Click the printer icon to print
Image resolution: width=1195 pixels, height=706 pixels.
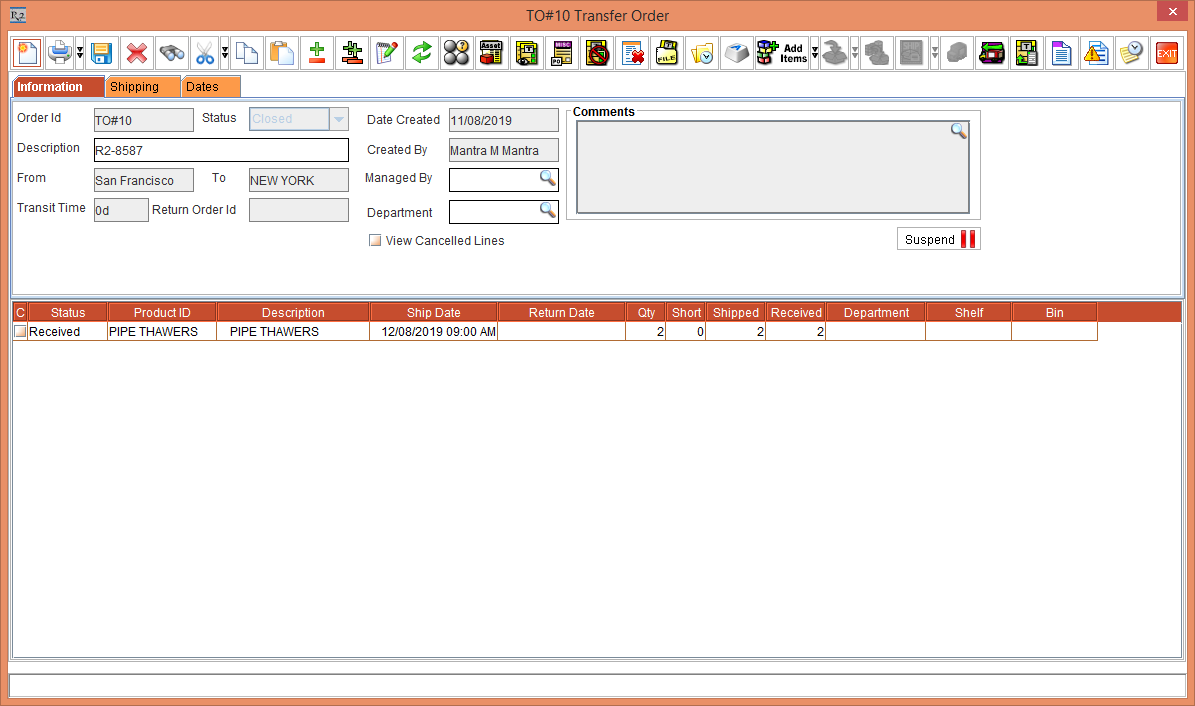[59, 52]
